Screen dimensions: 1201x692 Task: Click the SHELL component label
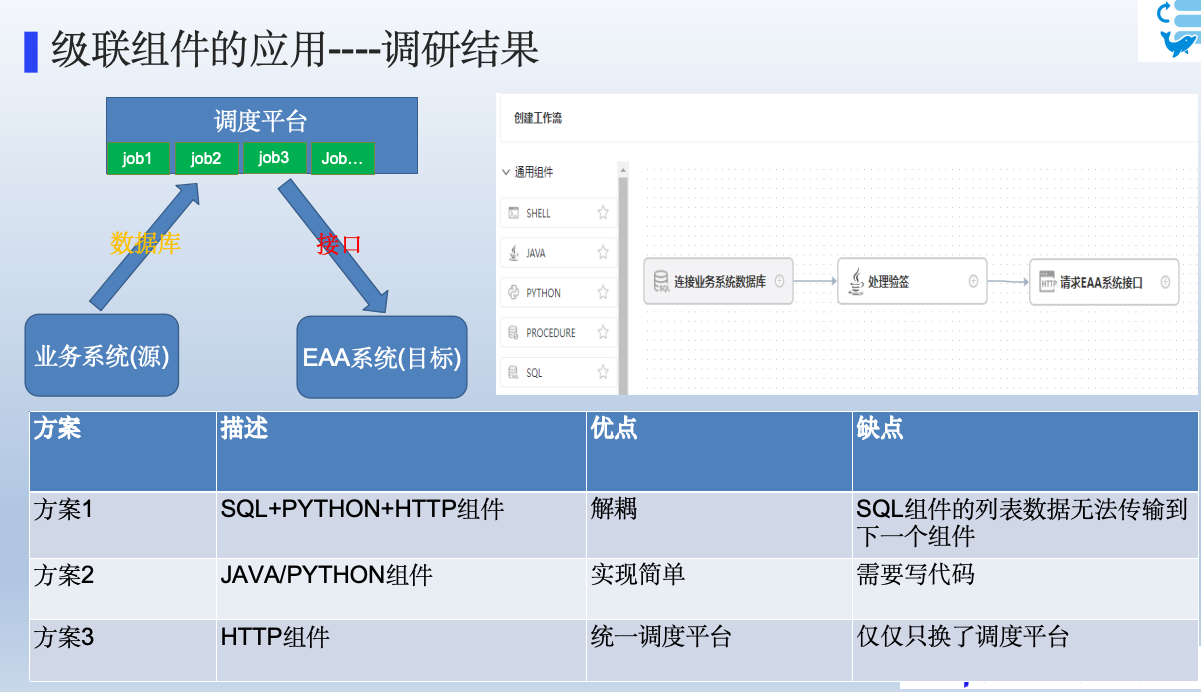click(538, 213)
